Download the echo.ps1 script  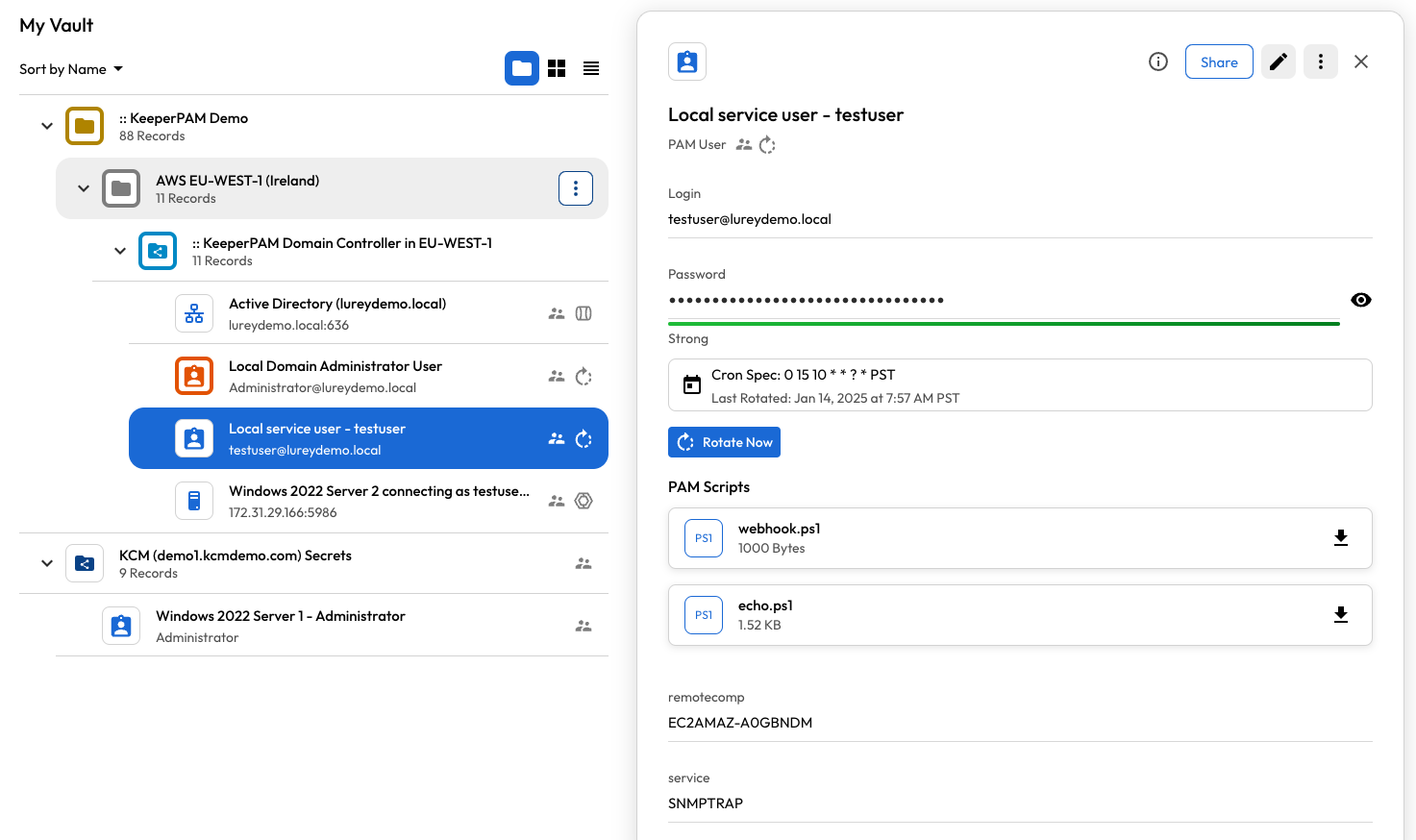(1340, 615)
